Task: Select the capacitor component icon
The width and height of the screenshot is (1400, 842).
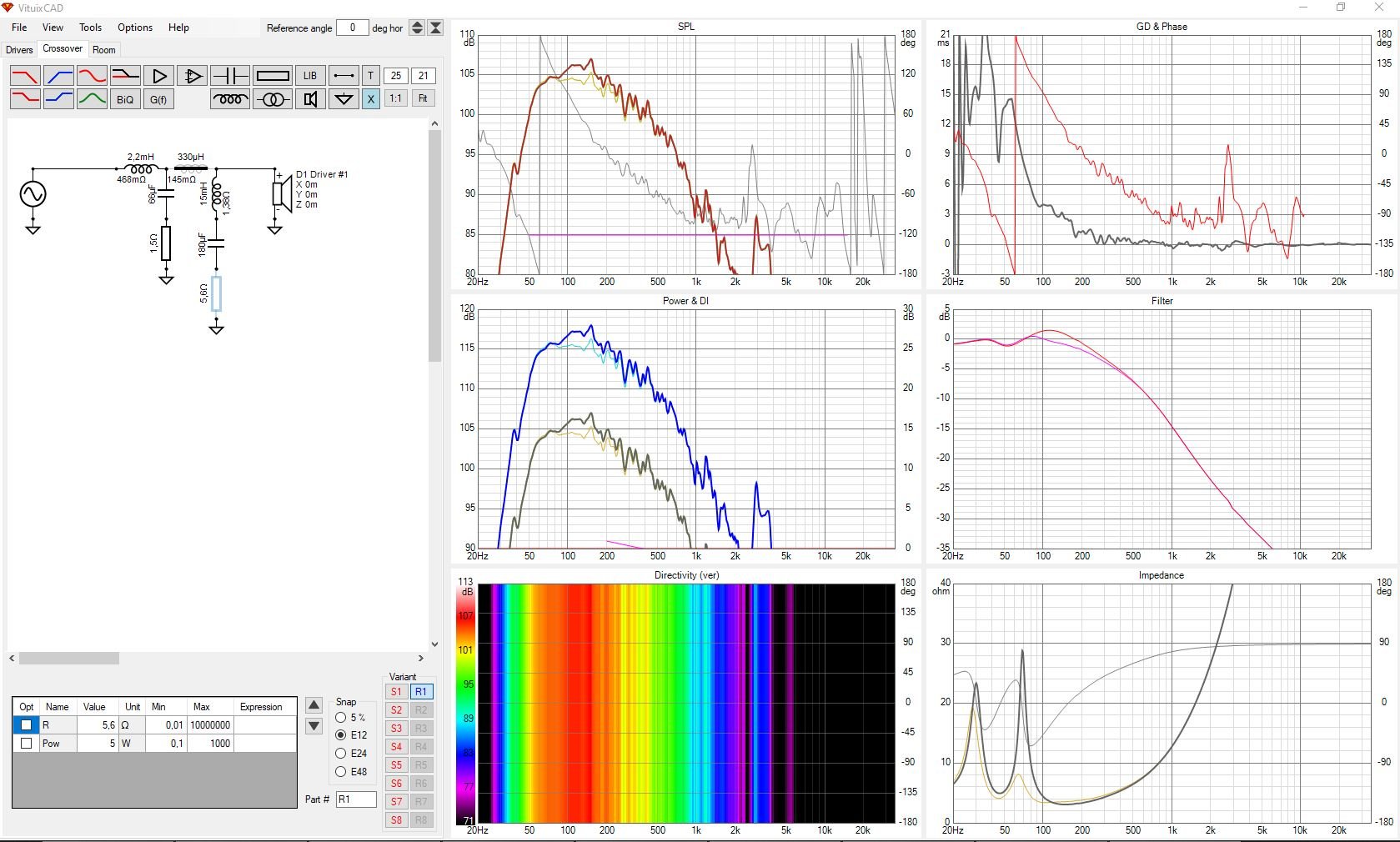Action: tap(230, 76)
